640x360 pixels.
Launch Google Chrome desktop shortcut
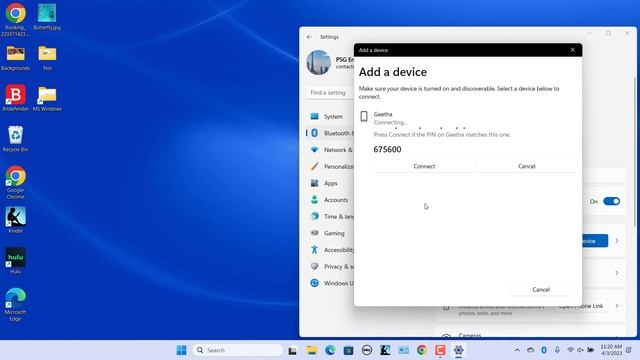point(16,182)
